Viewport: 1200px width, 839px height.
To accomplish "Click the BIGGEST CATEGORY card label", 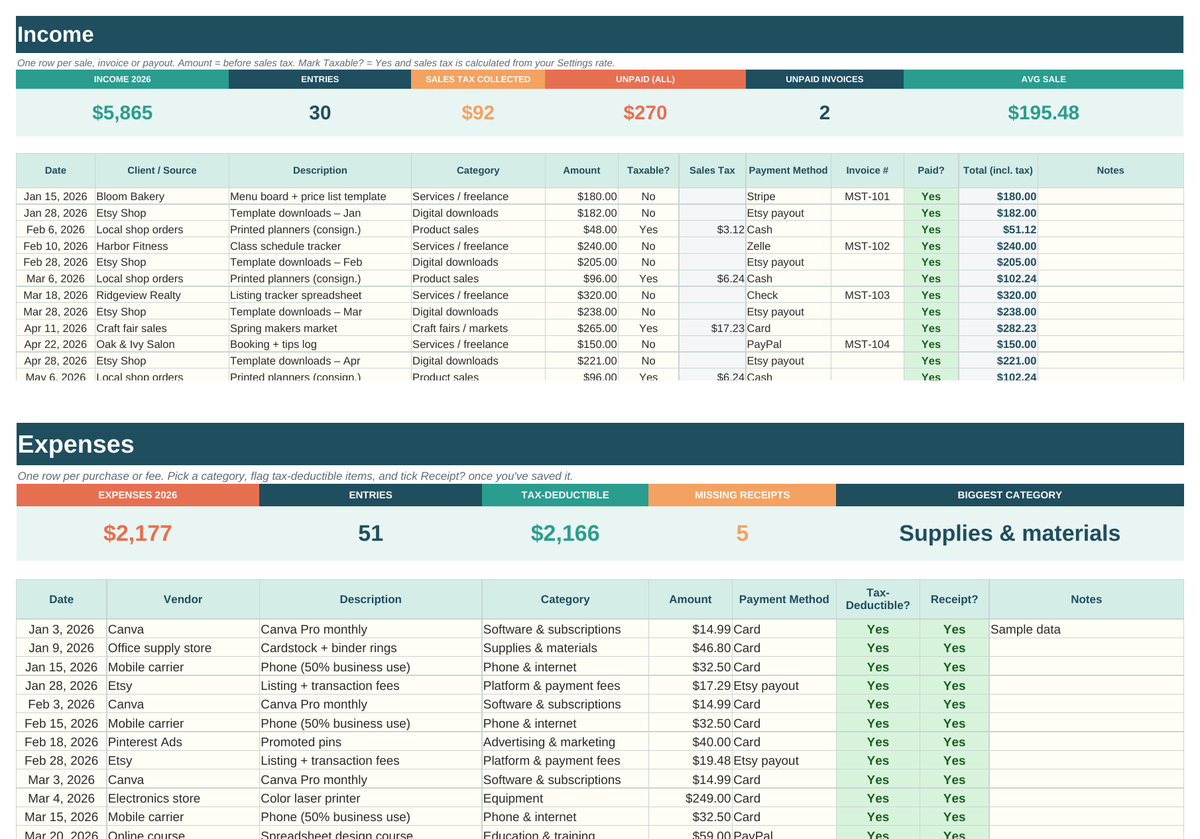I will pyautogui.click(x=1010, y=495).
